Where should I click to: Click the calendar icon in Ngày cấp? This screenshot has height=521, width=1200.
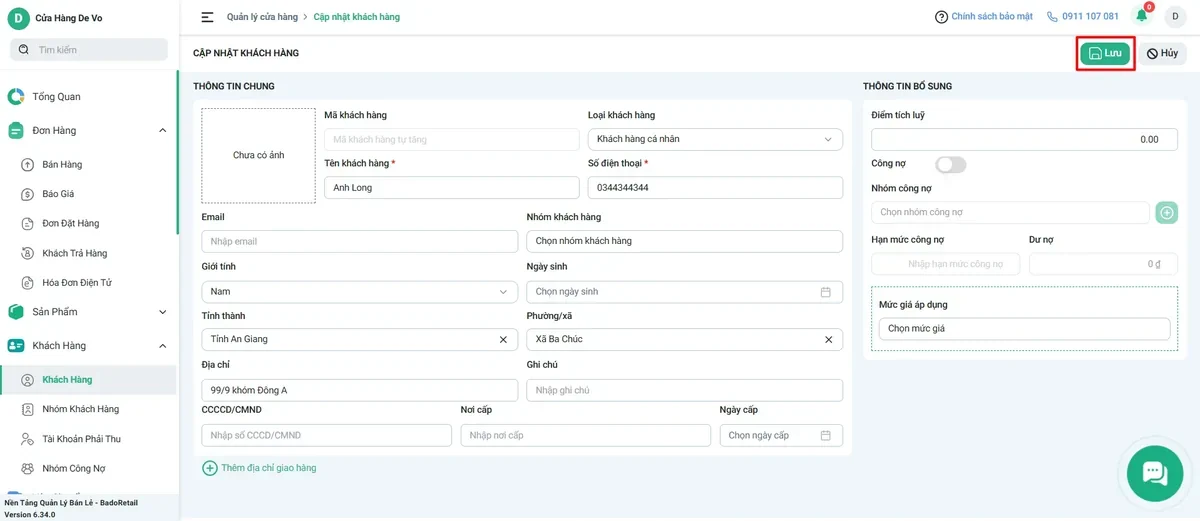826,436
